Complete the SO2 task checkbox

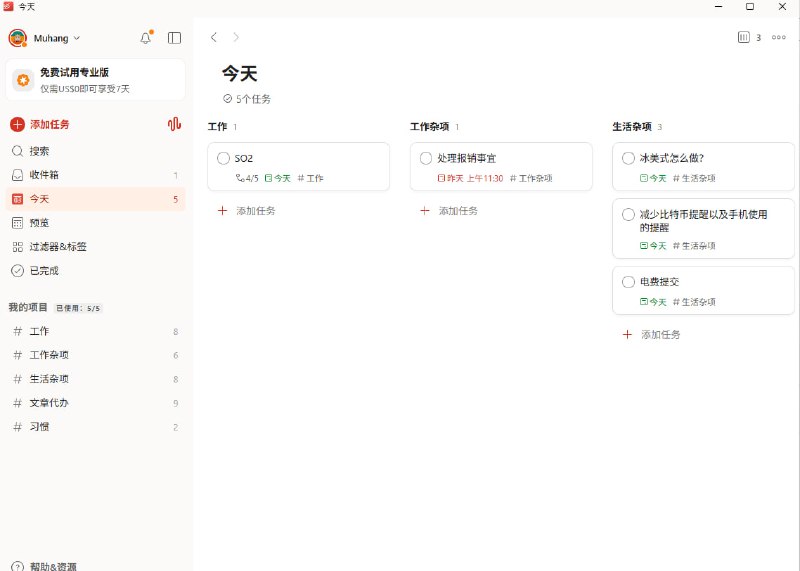[x=223, y=158]
